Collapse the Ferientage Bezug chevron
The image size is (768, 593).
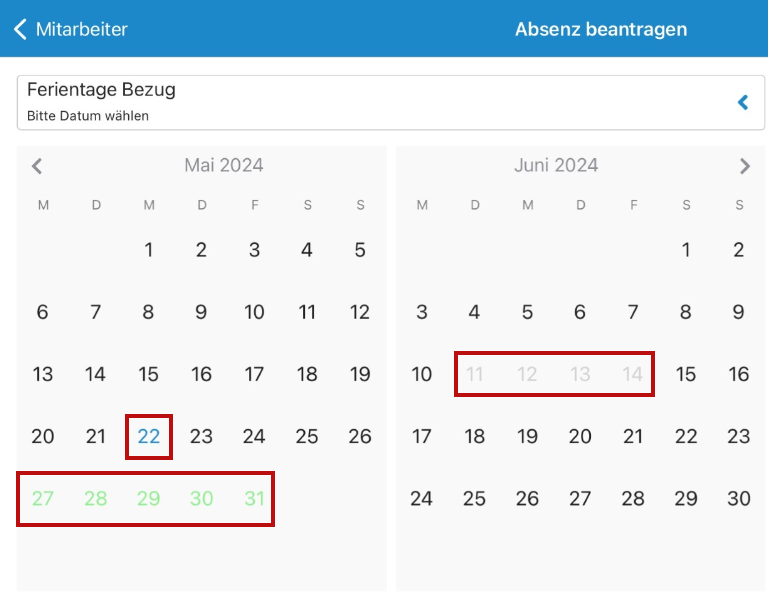pos(743,102)
